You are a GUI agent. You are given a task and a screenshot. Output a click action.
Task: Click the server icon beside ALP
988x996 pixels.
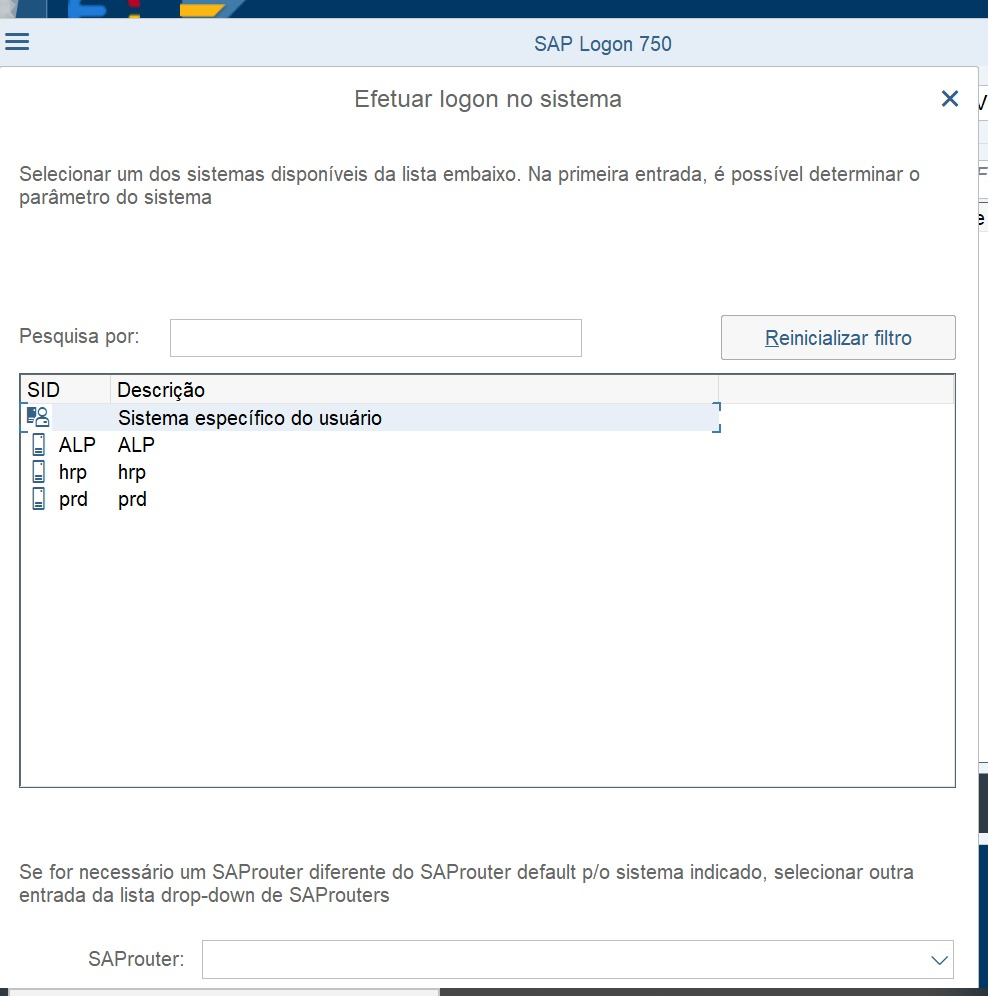click(x=39, y=445)
